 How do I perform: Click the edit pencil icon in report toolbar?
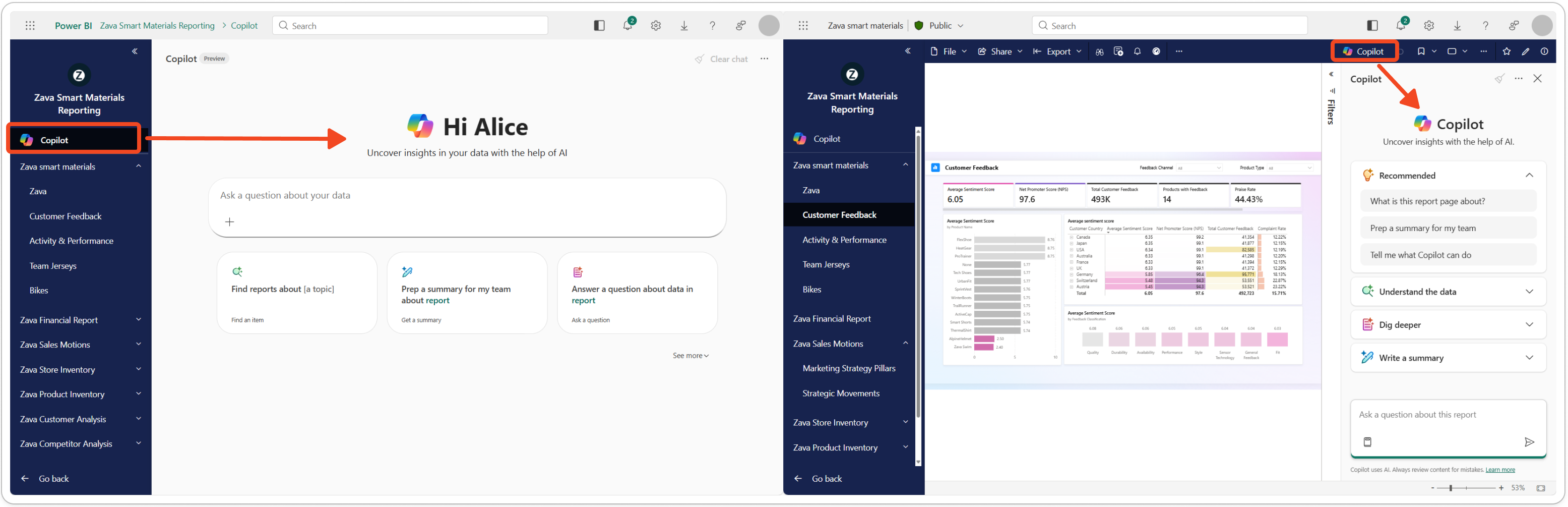pos(1525,52)
